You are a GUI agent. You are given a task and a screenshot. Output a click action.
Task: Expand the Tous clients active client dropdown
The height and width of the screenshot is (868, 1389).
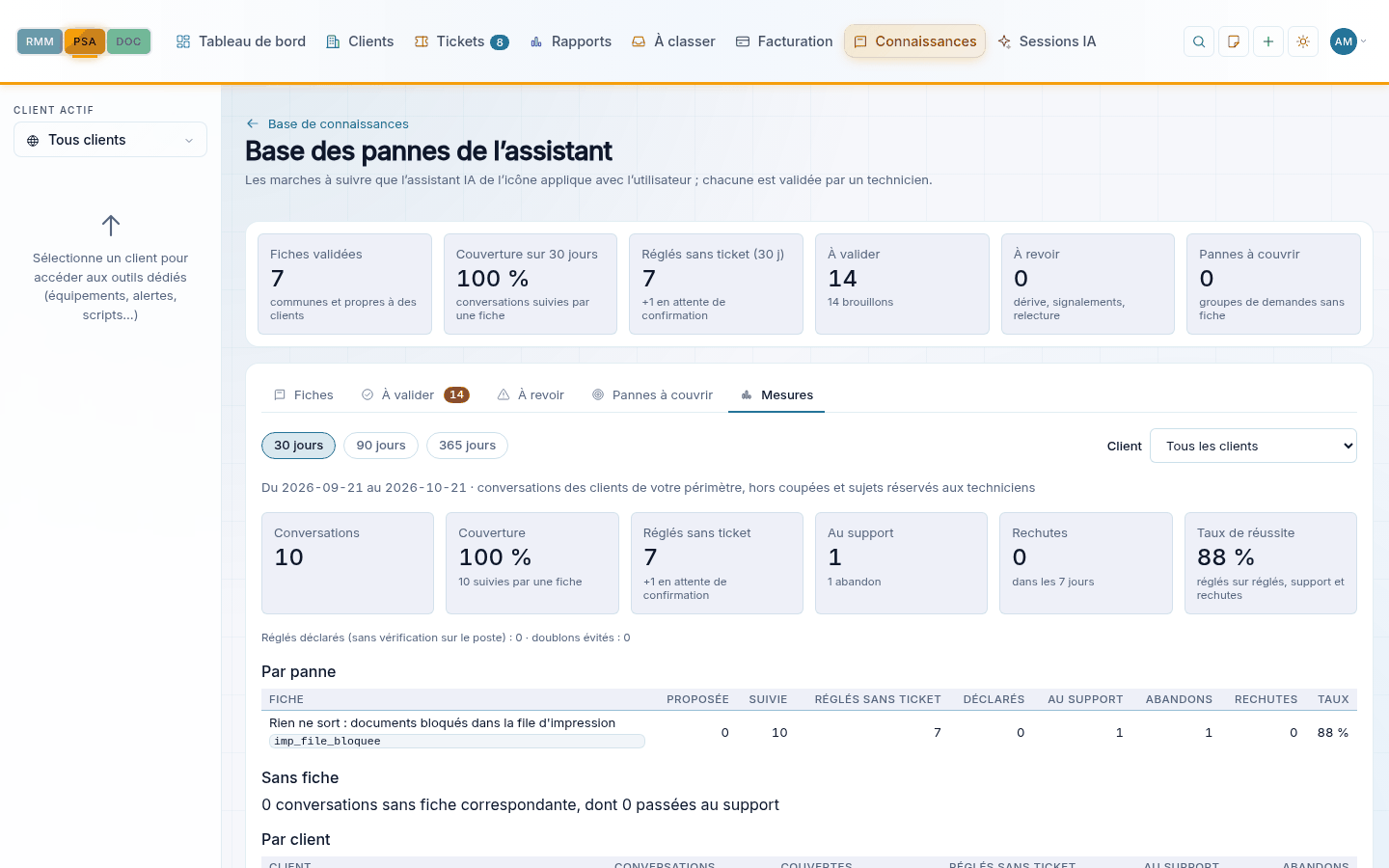click(x=110, y=140)
